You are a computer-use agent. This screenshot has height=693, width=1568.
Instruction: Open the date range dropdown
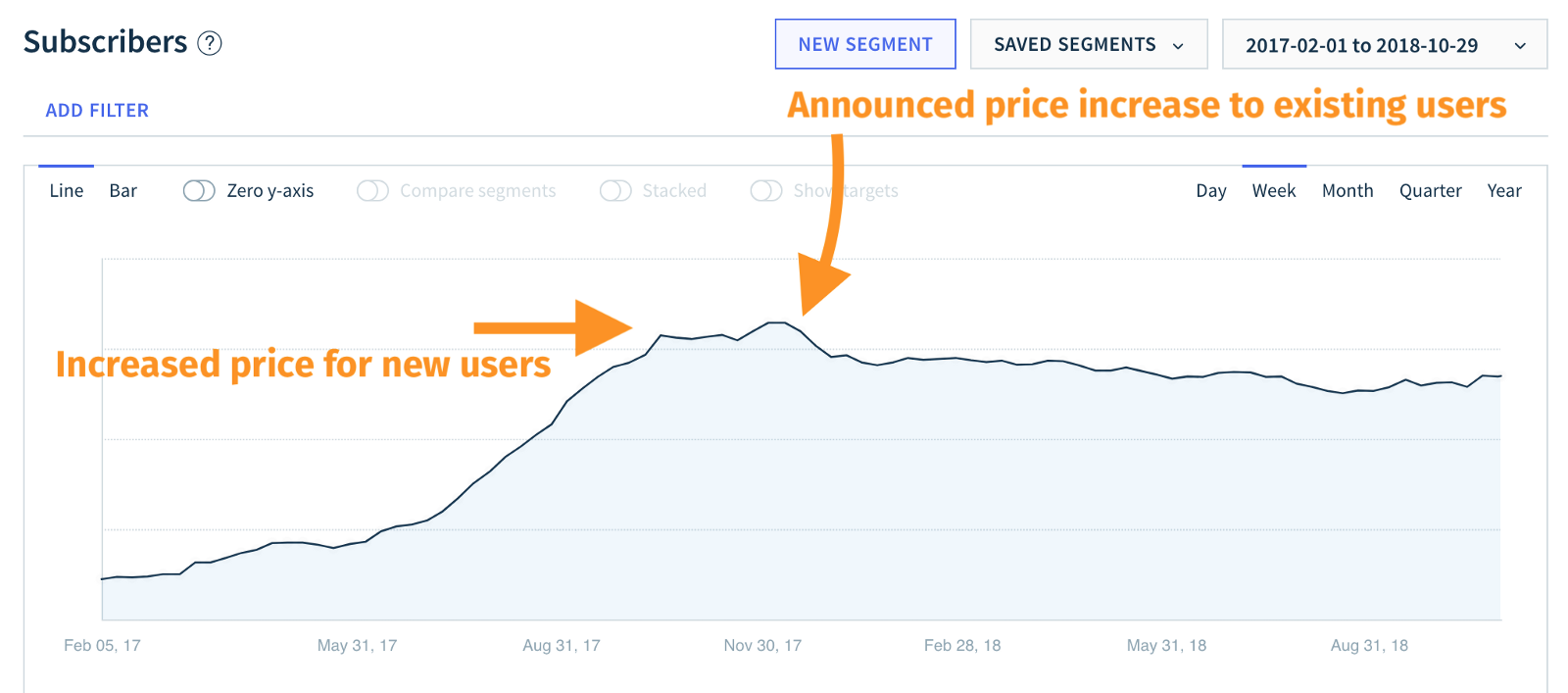click(x=1384, y=45)
